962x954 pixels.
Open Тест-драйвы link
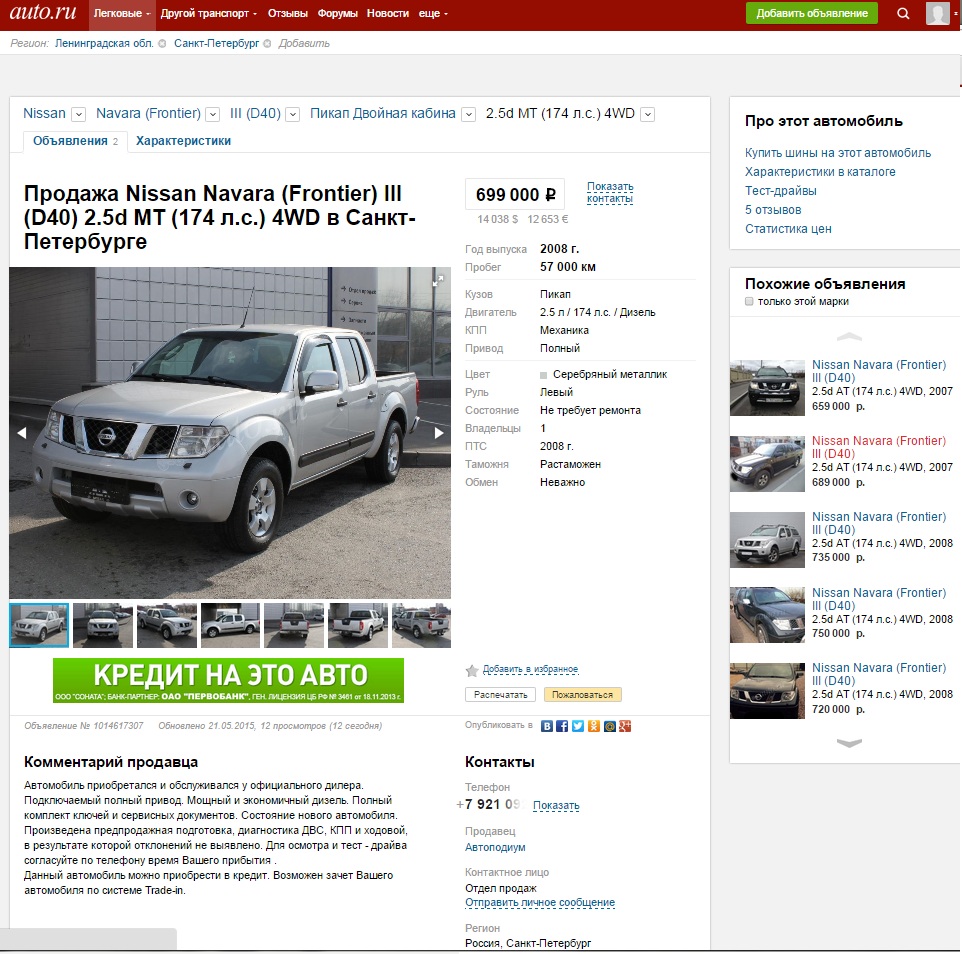tap(780, 191)
